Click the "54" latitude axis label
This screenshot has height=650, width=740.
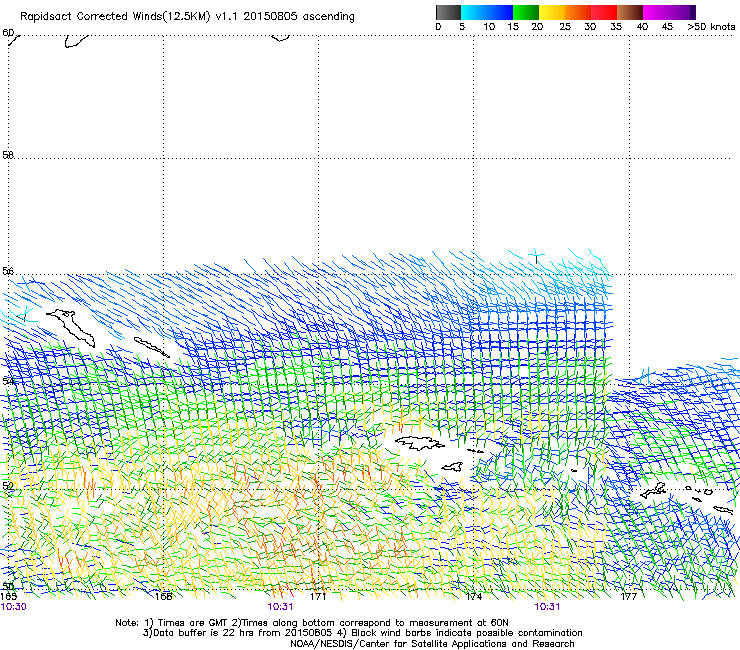tap(8, 381)
